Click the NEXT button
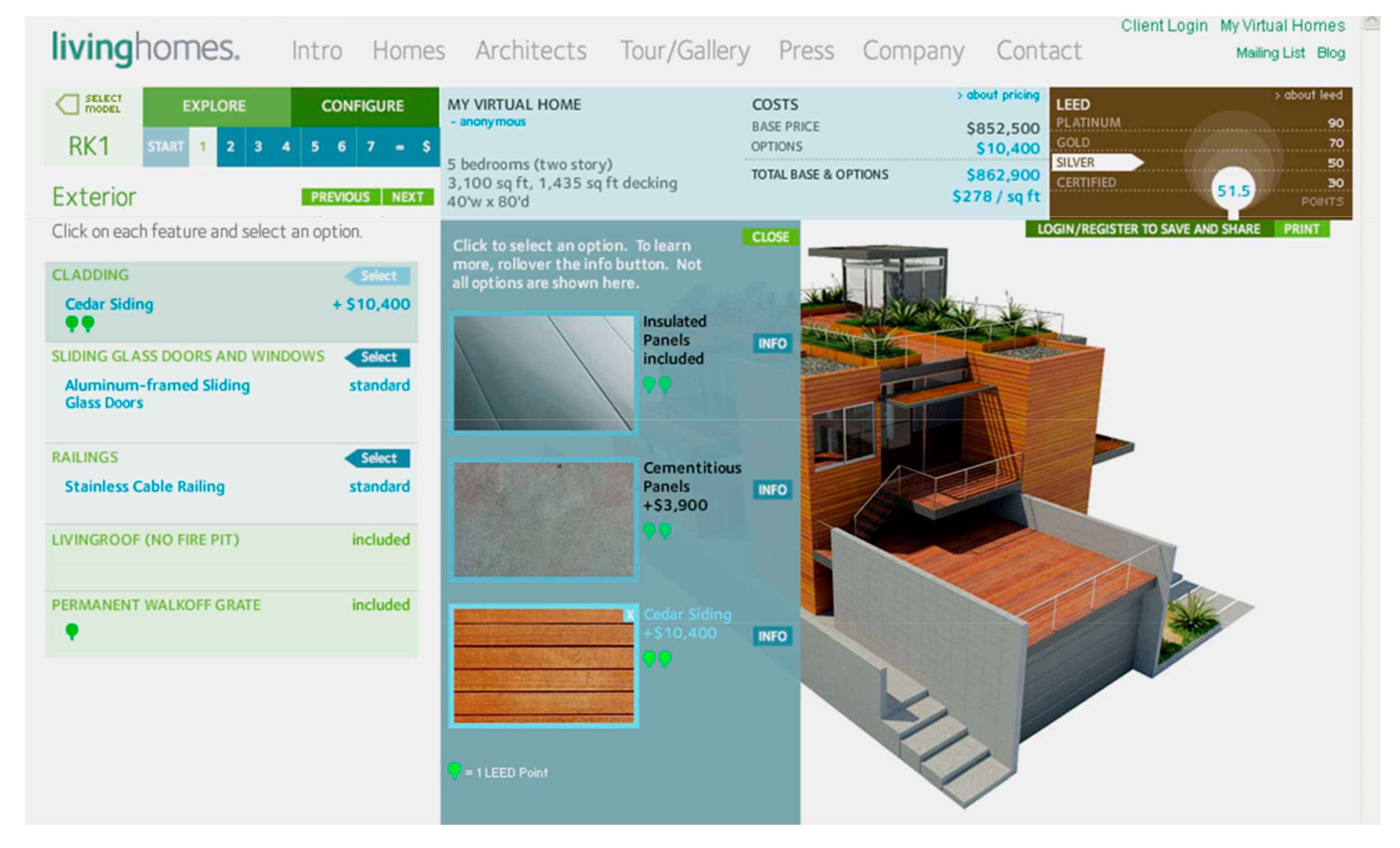This screenshot has height=848, width=1400. click(407, 197)
